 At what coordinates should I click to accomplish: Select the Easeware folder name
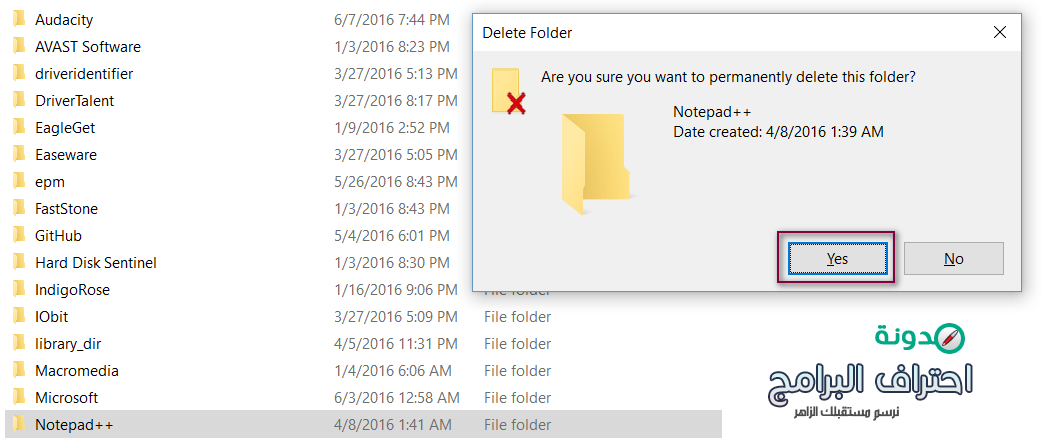click(66, 154)
